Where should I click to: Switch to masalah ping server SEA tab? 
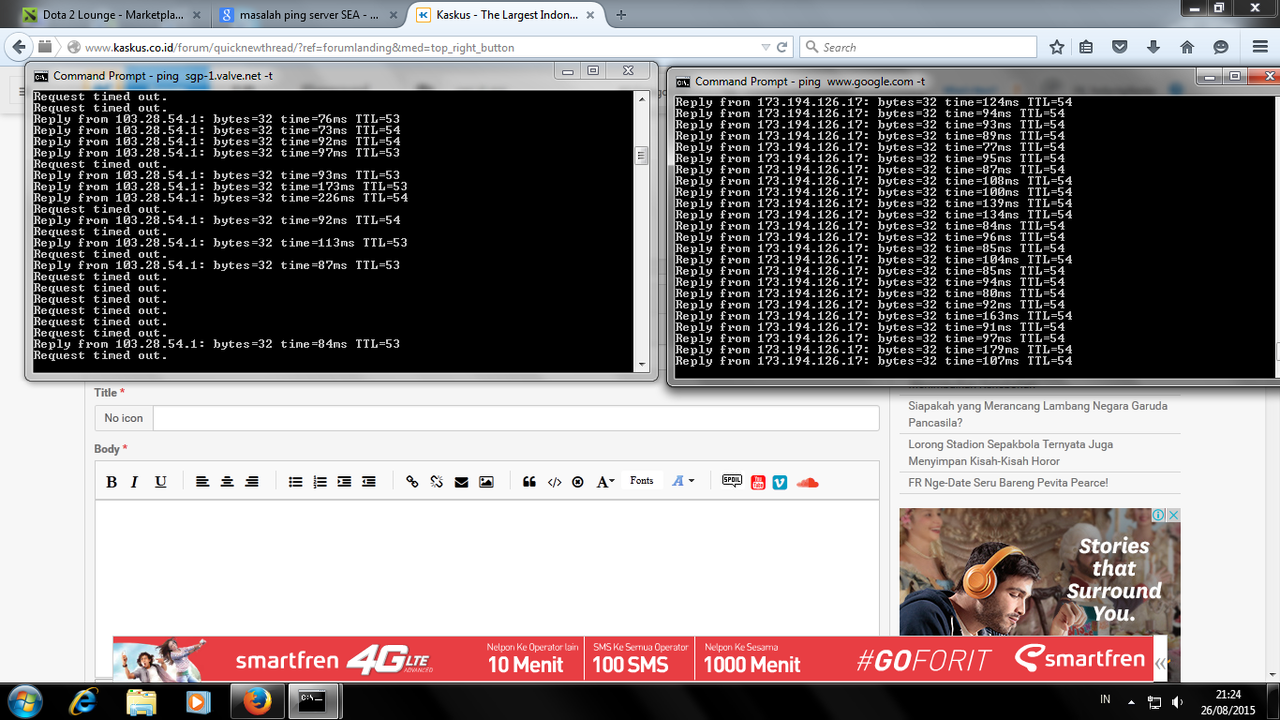[308, 15]
